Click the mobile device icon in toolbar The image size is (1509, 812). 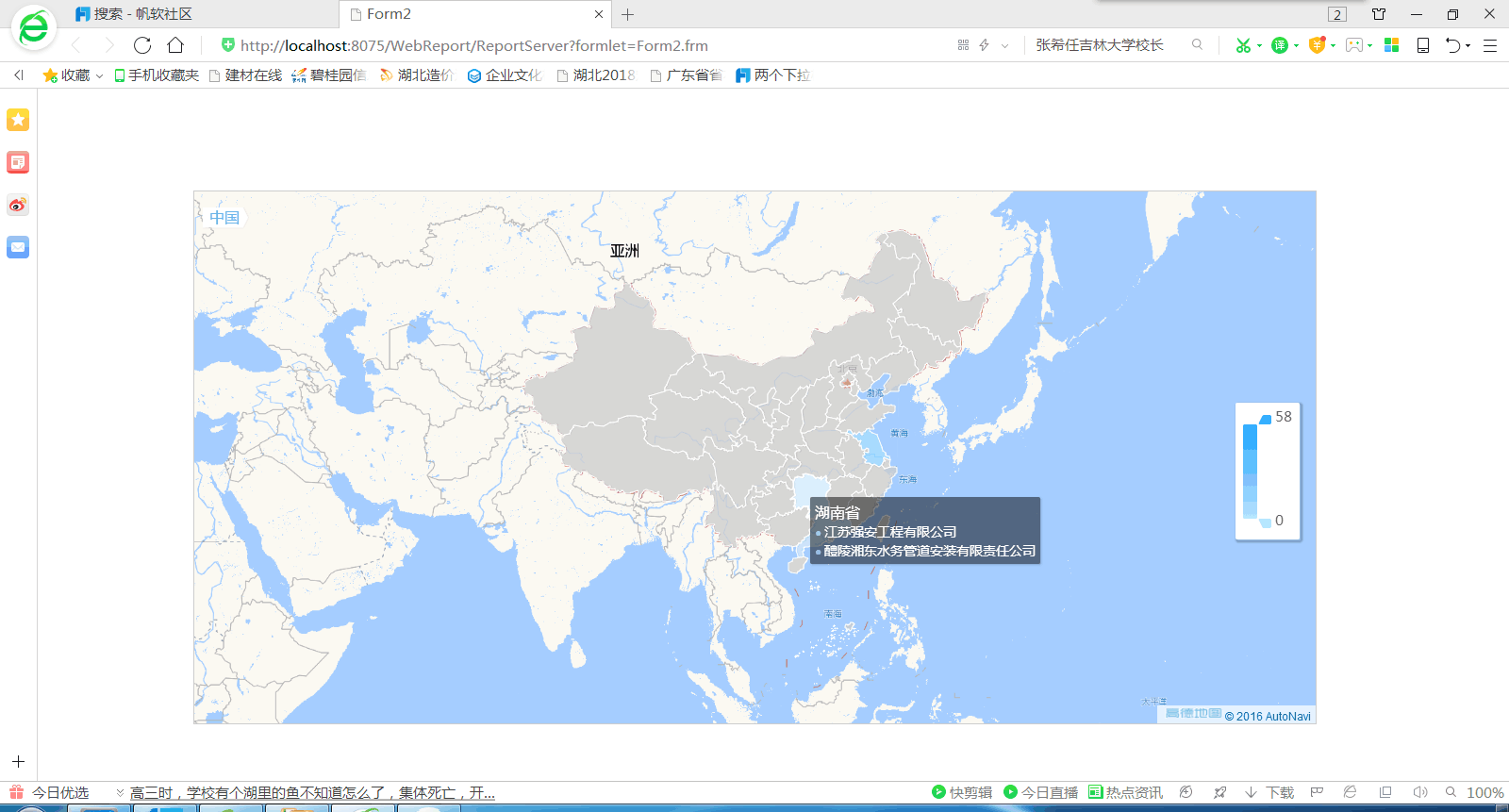1423,45
